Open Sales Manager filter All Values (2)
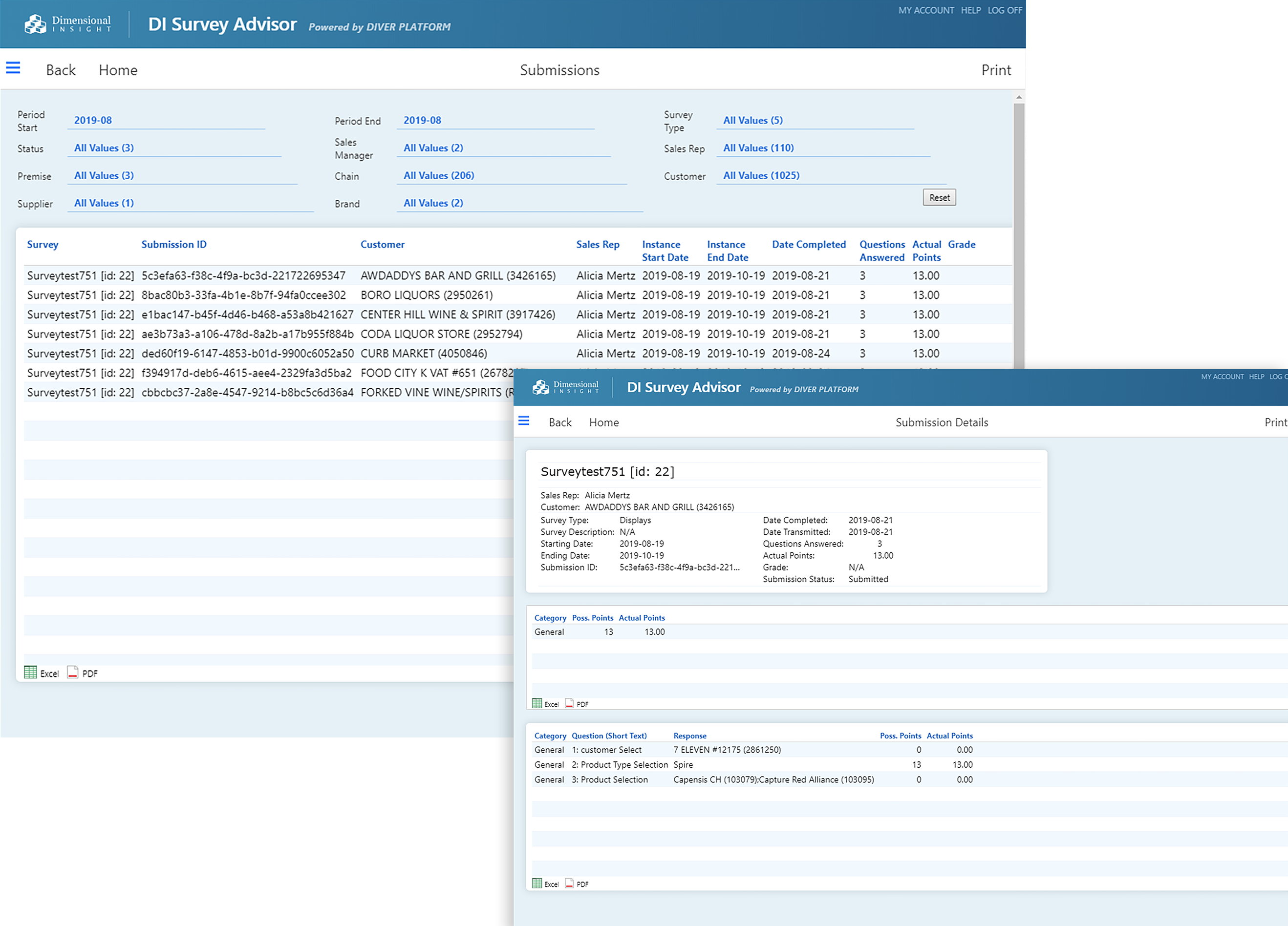This screenshot has width=1288, height=926. coord(503,147)
